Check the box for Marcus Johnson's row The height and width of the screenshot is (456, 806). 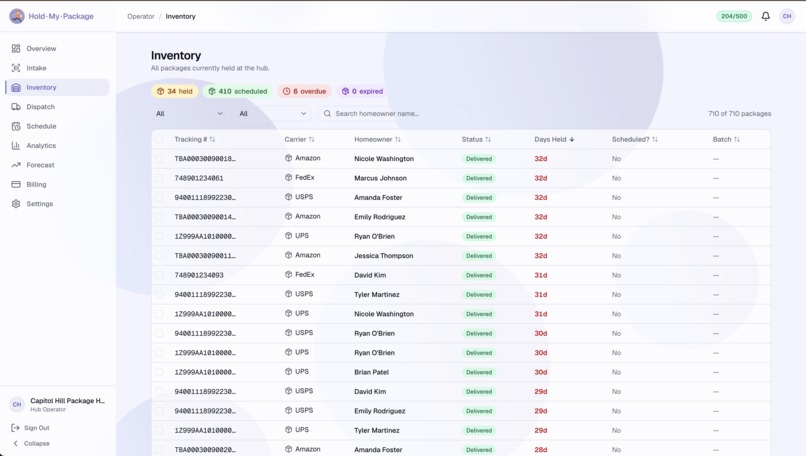pos(159,178)
